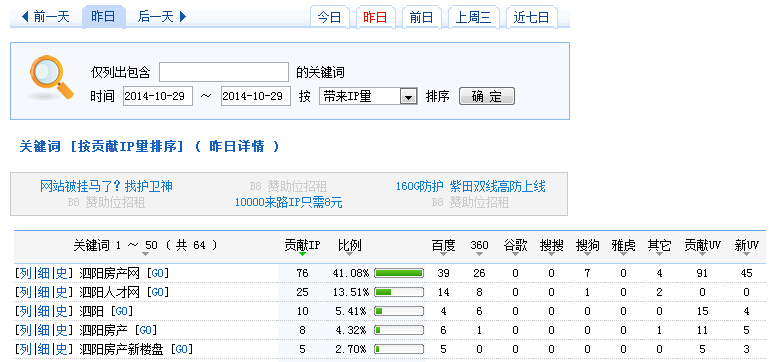Click GO next to 泗阳房产新楼盘
This screenshot has width=776, height=362.
(182, 350)
